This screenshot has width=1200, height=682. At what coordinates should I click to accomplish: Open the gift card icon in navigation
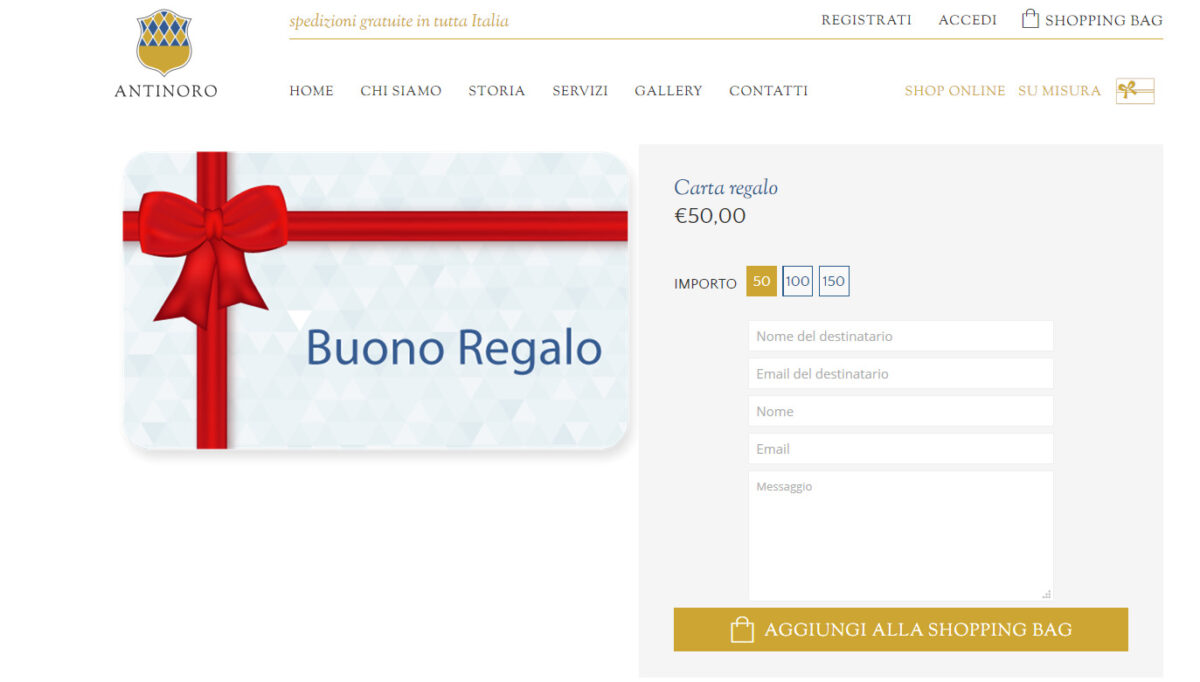pyautogui.click(x=1135, y=91)
